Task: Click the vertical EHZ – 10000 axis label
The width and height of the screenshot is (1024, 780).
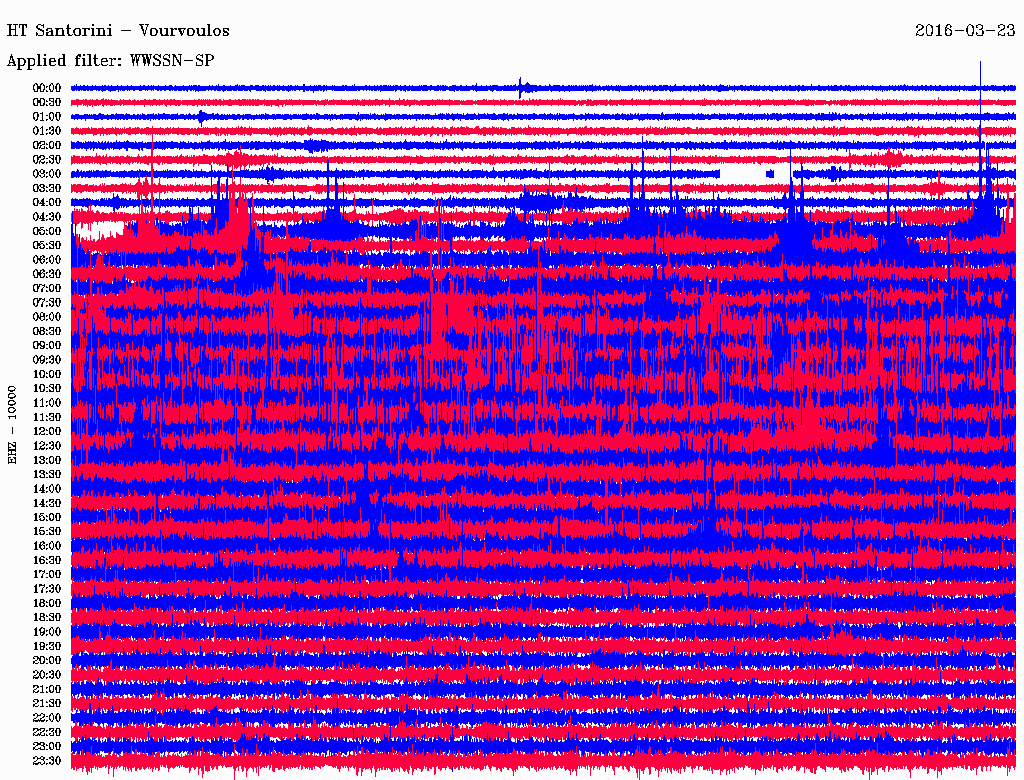Action: coord(12,425)
